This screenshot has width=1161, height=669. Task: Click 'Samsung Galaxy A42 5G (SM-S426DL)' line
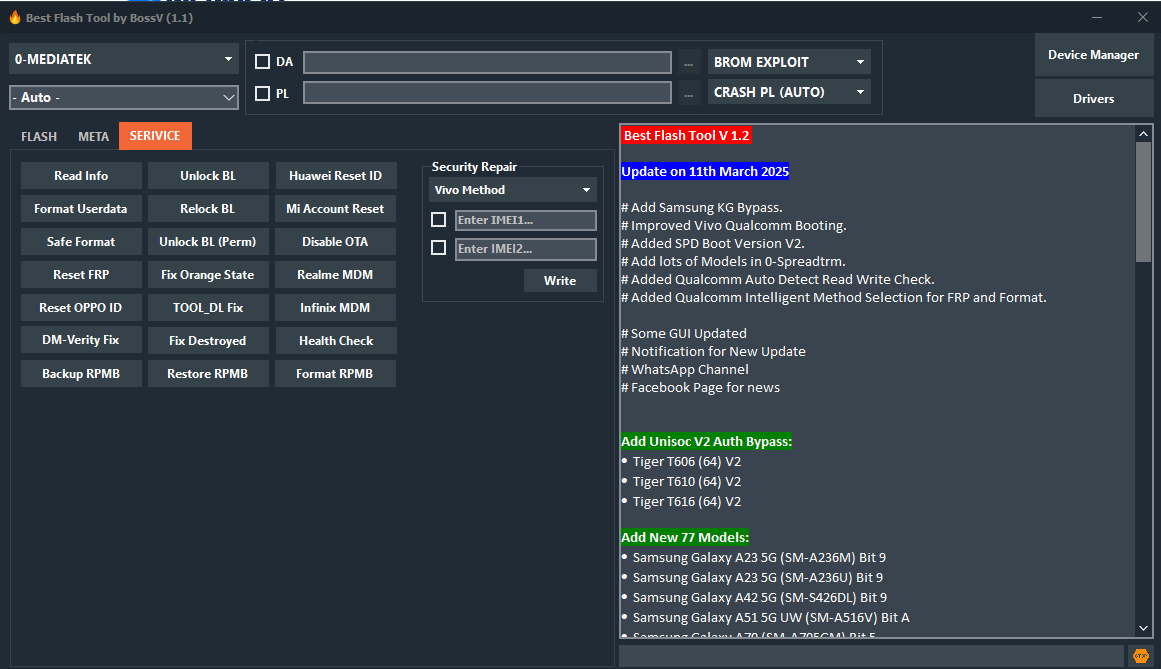point(760,597)
